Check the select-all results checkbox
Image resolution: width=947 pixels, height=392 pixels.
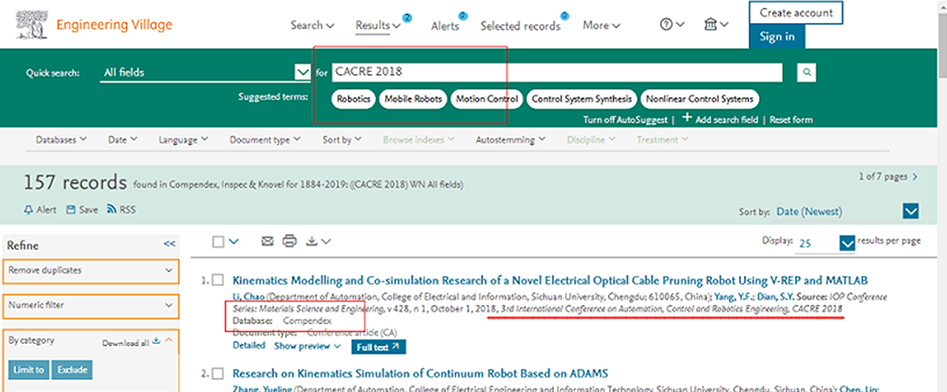click(x=219, y=242)
